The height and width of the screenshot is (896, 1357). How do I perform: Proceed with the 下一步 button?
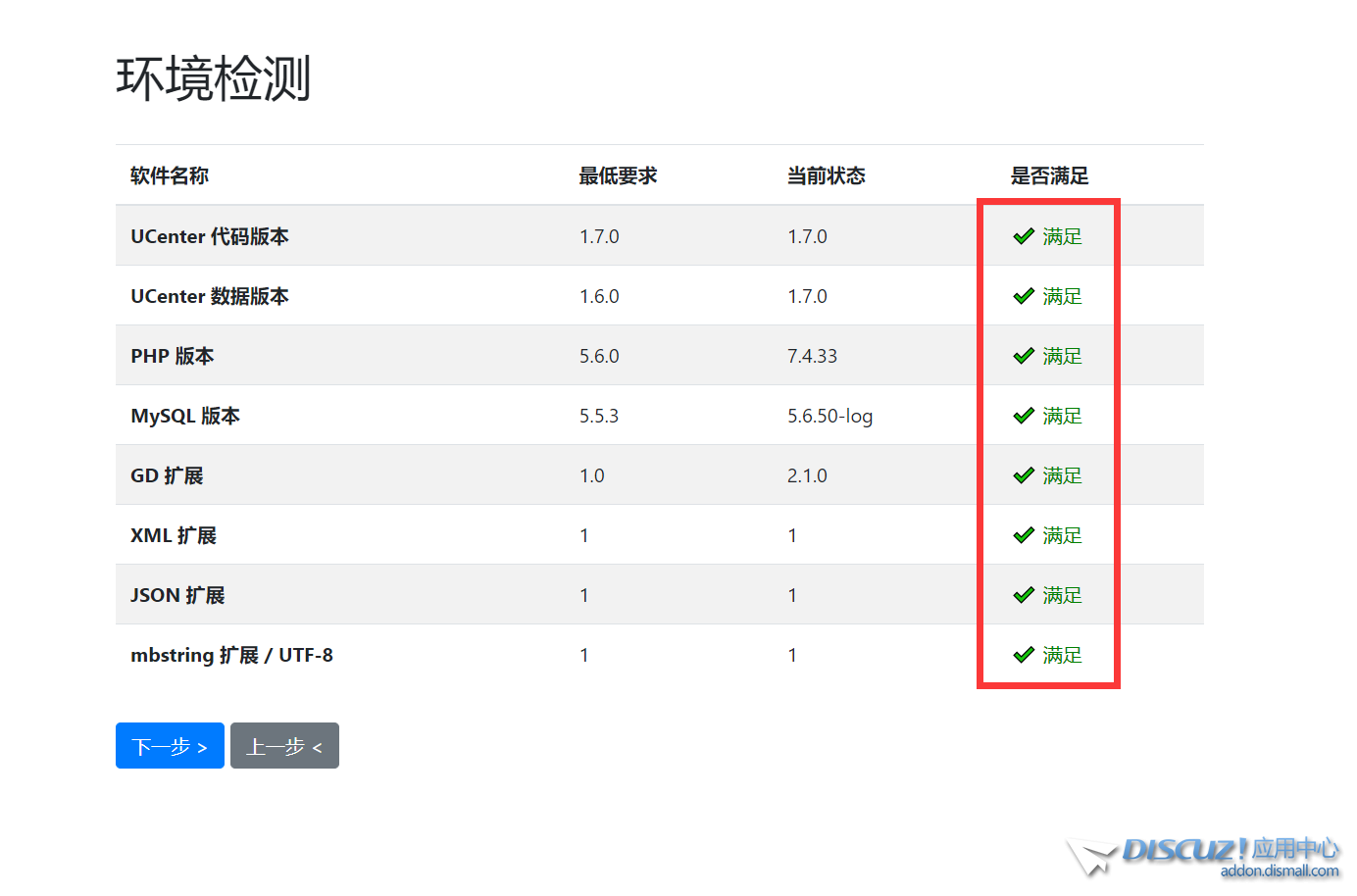tap(170, 746)
